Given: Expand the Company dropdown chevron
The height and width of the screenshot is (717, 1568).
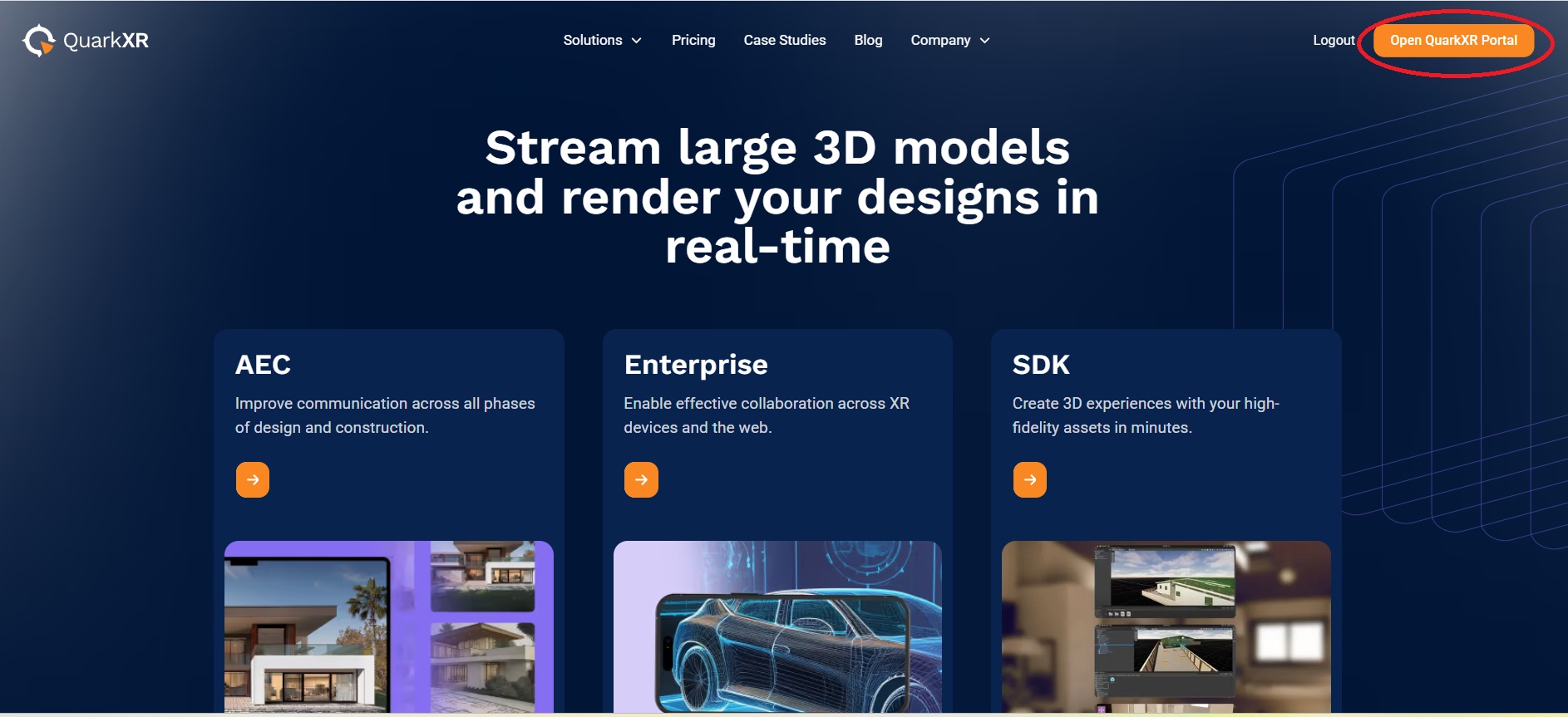Looking at the screenshot, I should [985, 41].
